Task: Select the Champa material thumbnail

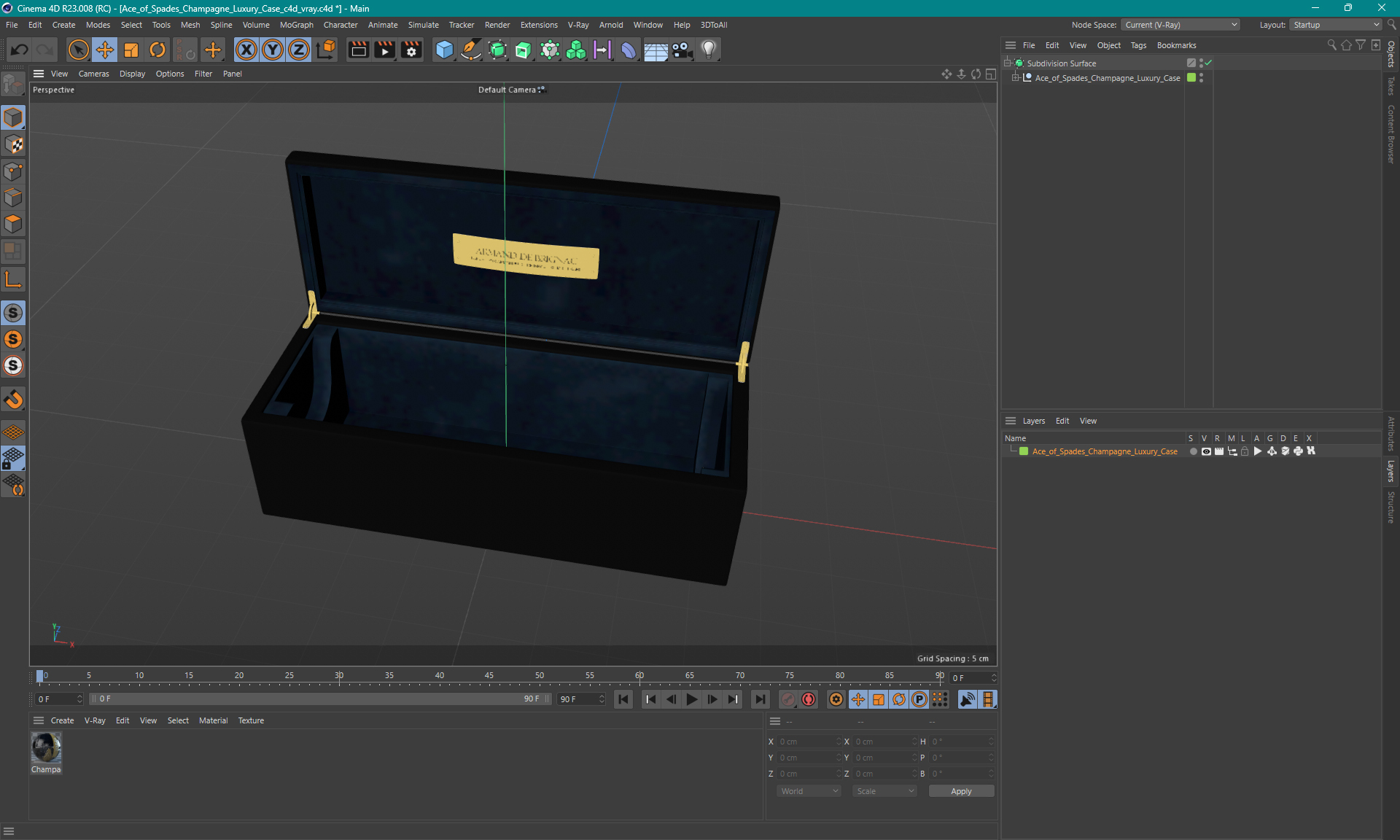Action: [46, 747]
